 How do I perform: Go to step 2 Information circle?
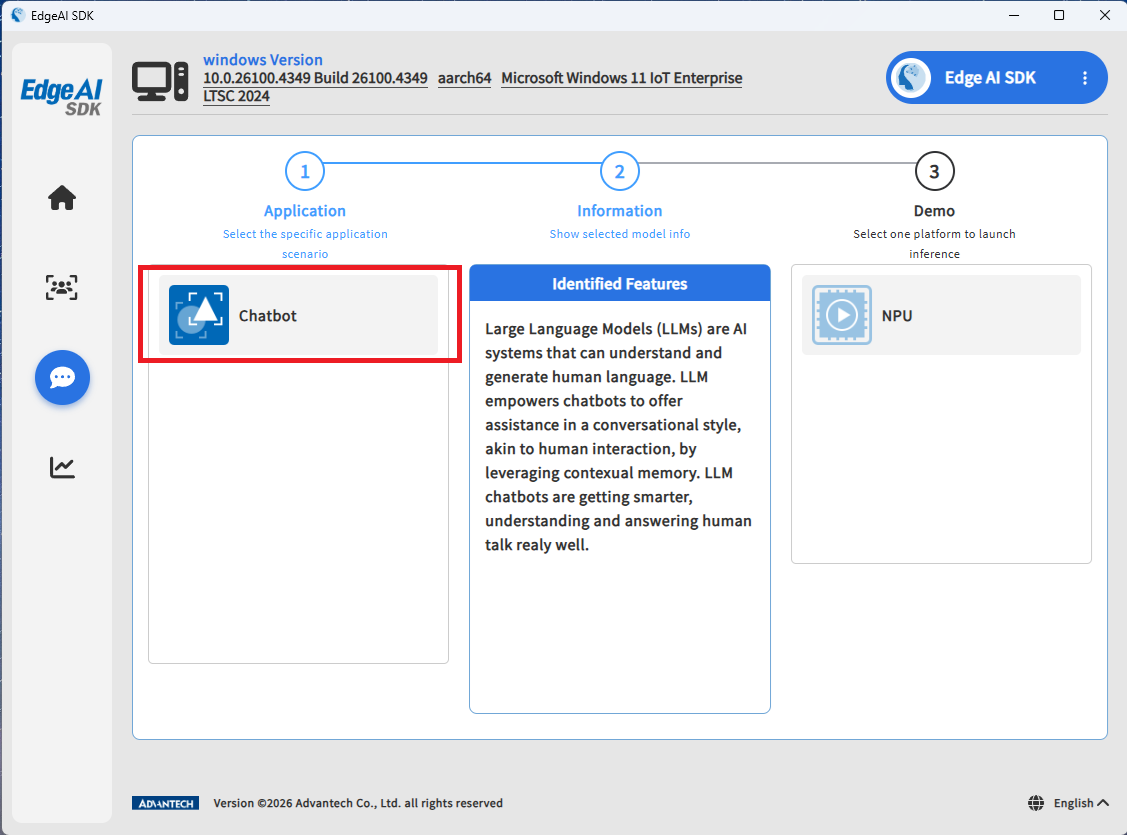(620, 171)
